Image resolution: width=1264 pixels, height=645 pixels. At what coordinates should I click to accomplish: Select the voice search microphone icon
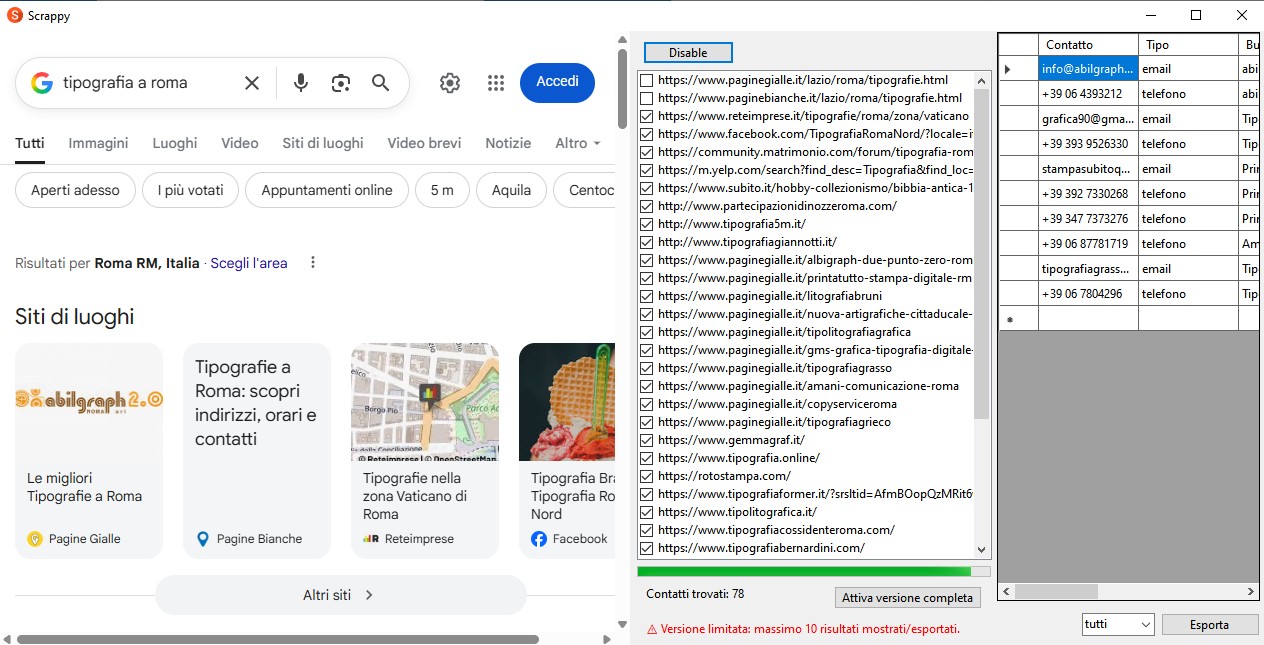click(300, 83)
